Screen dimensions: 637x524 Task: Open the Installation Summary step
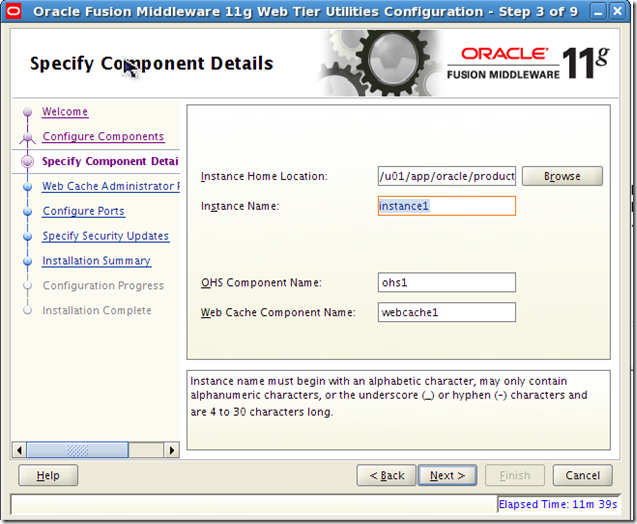coord(96,261)
